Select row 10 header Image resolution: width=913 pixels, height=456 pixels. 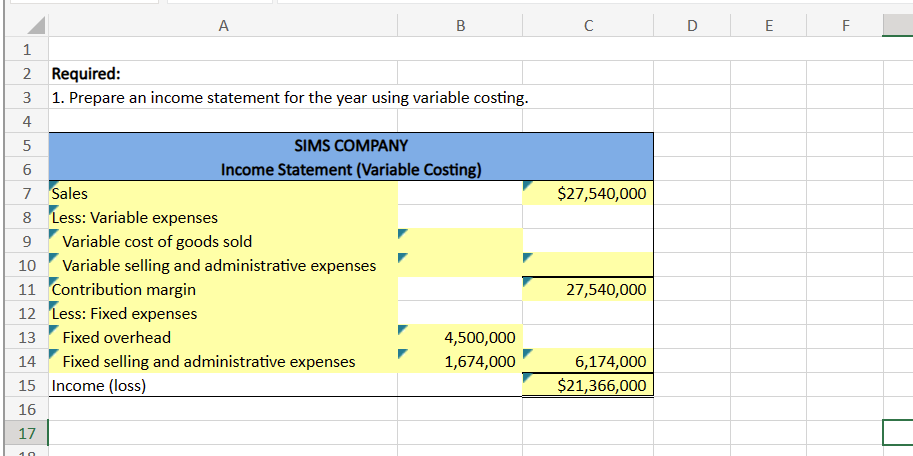pyautogui.click(x=26, y=266)
